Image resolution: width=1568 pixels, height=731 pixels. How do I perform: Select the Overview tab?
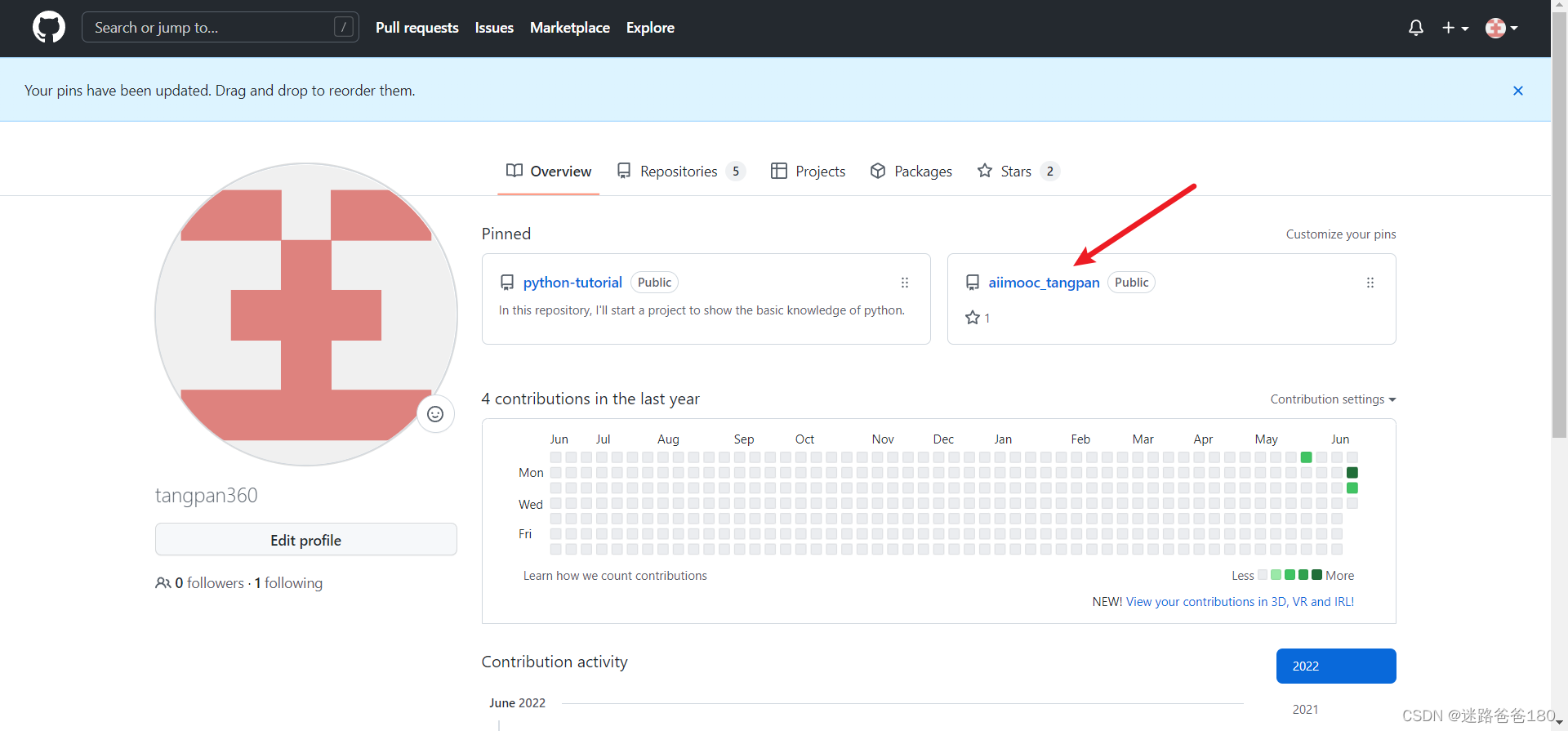[549, 171]
